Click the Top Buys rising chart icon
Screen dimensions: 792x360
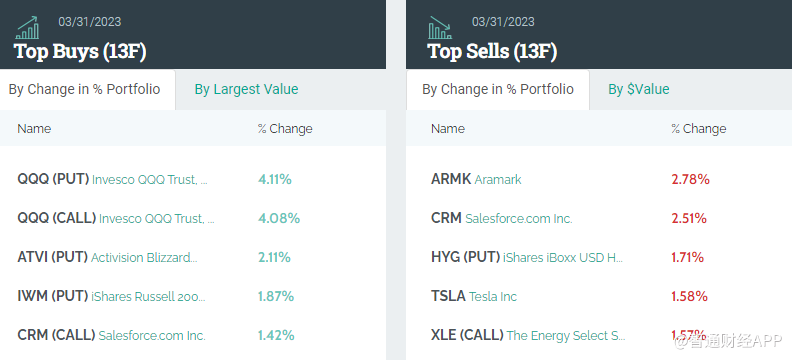28,28
